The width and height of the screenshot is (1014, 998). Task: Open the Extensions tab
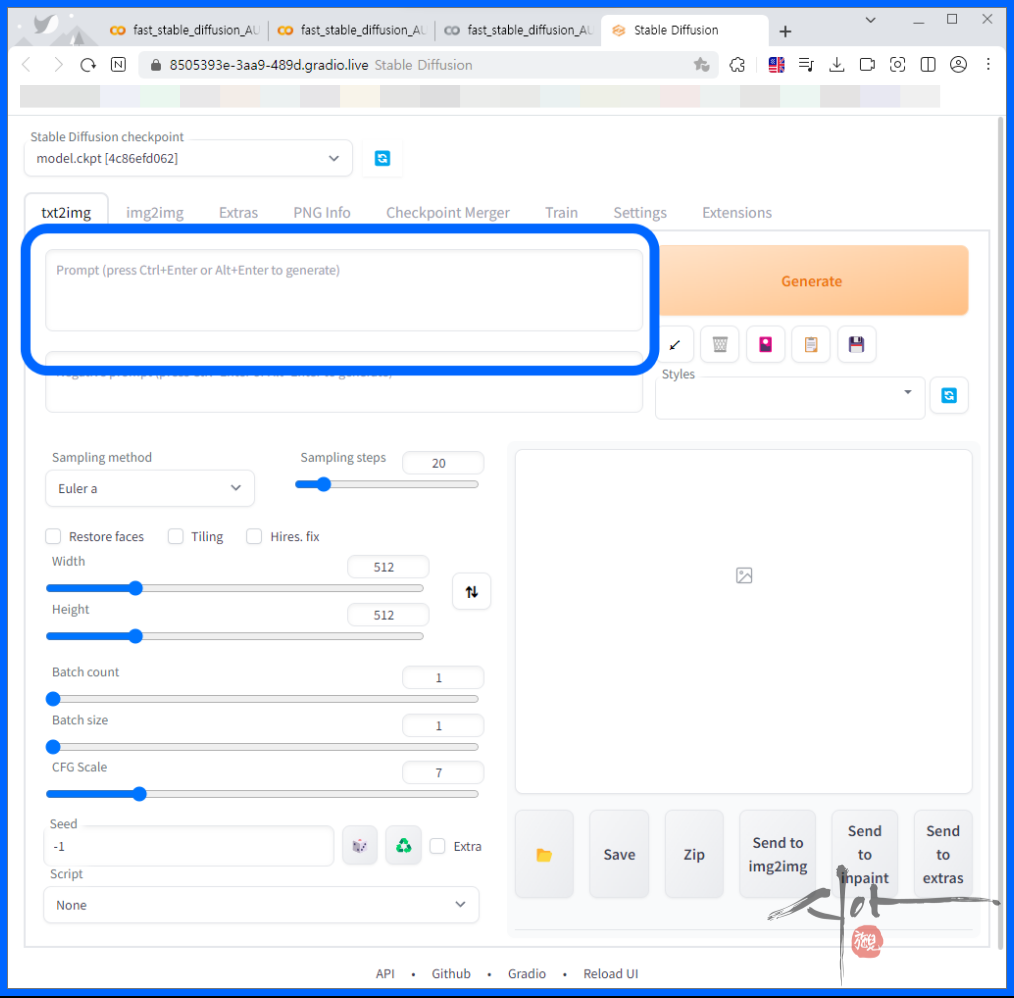pos(737,213)
